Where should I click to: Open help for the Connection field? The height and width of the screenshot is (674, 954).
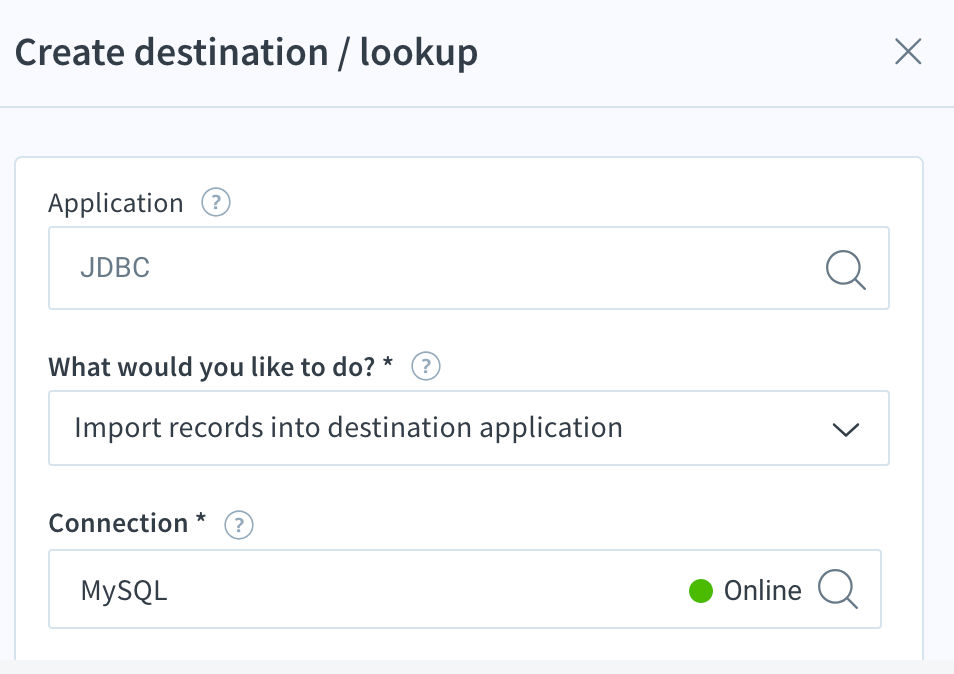click(239, 524)
